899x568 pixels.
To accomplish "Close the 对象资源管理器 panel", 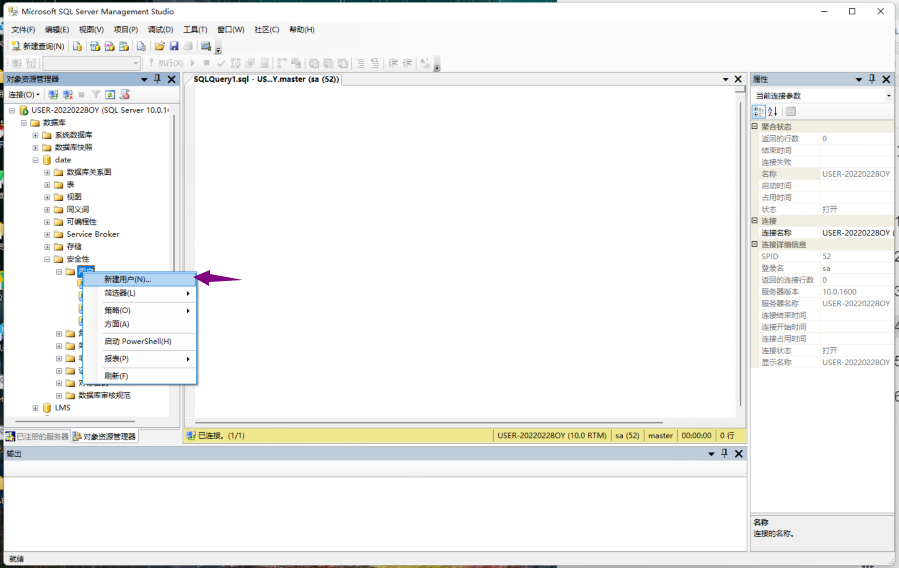I will [171, 79].
